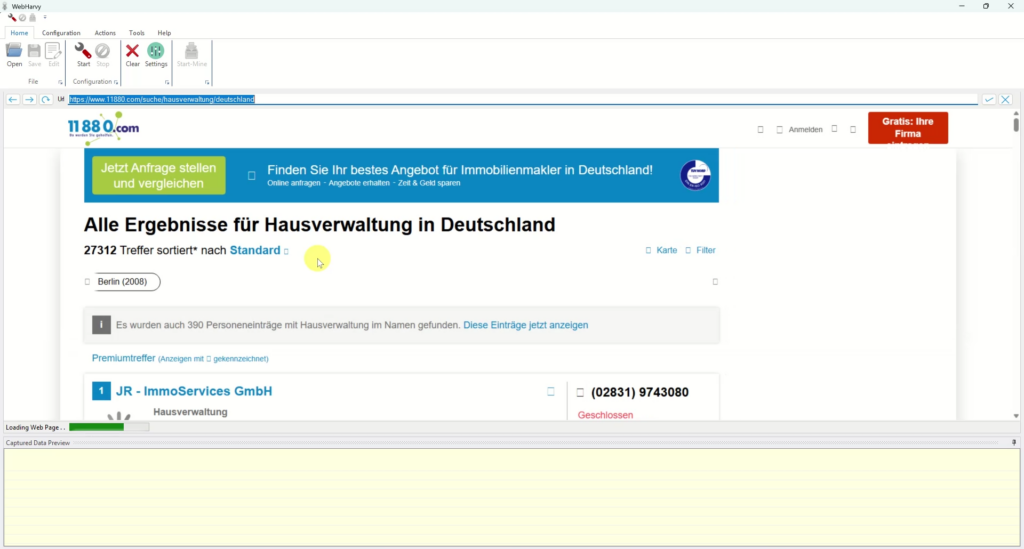The image size is (1024, 549).
Task: Click the header icon left of Anmelden
Action: 779,129
